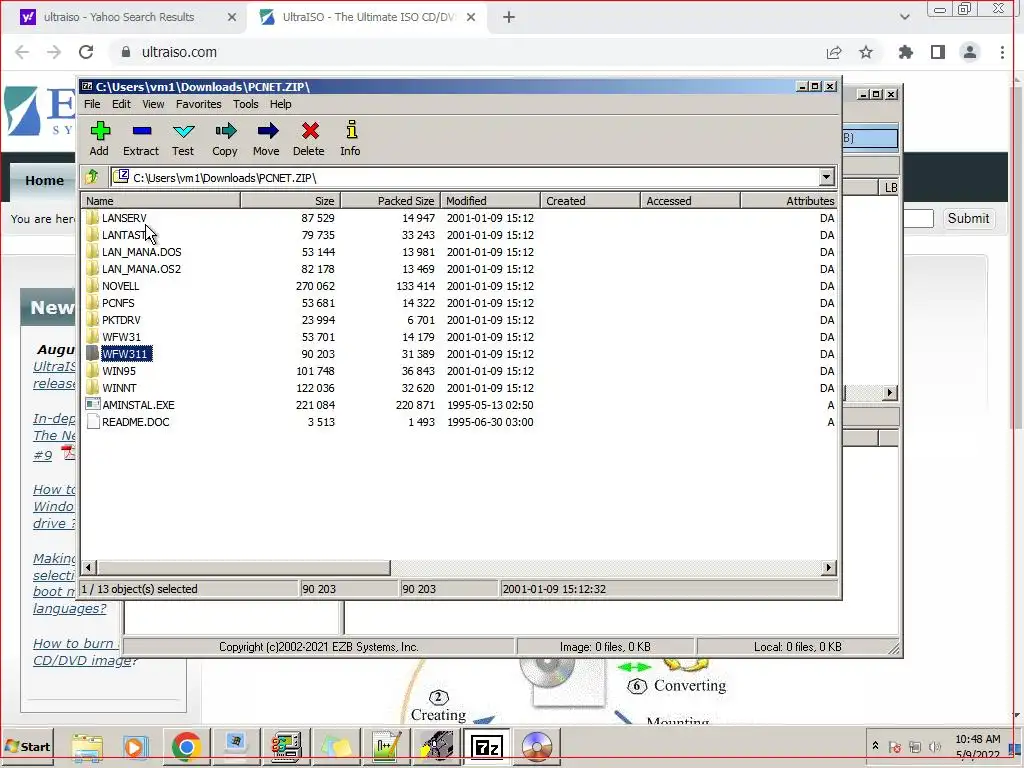Select the WFW31 folder
This screenshot has height=768, width=1024.
121,337
